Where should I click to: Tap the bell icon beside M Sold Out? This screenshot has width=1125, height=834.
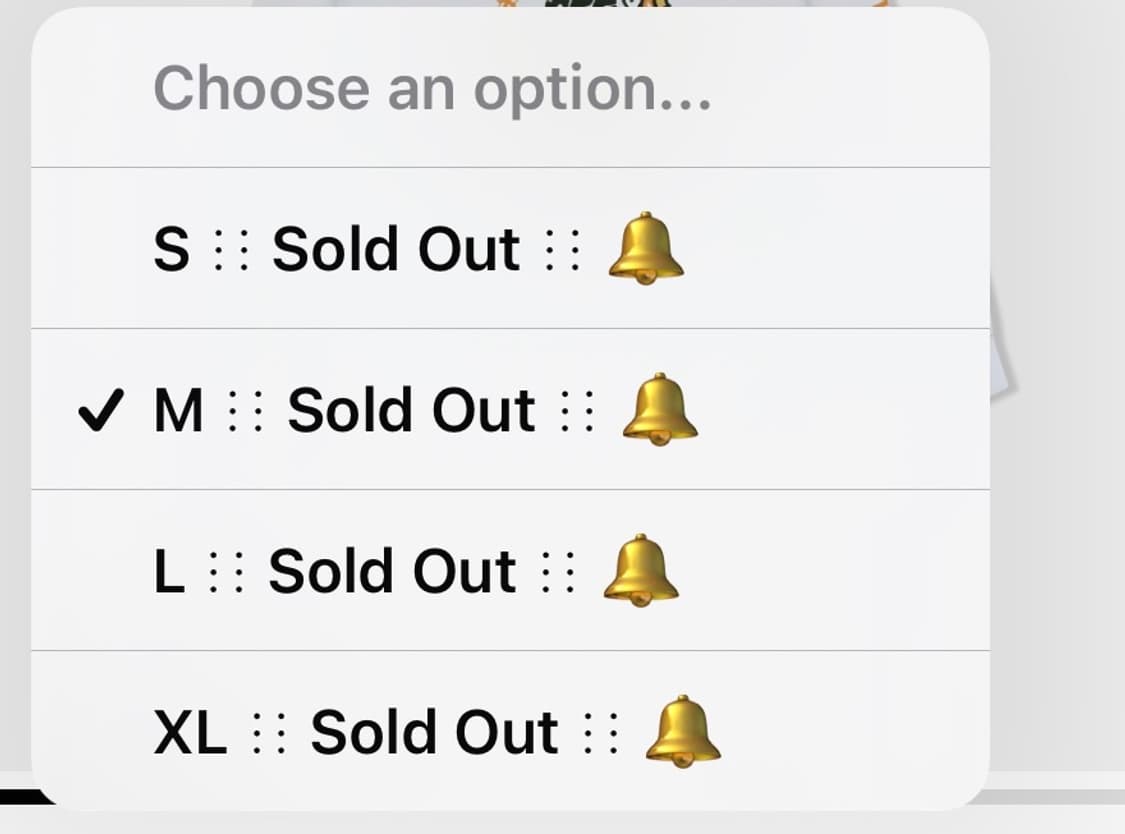660,410
